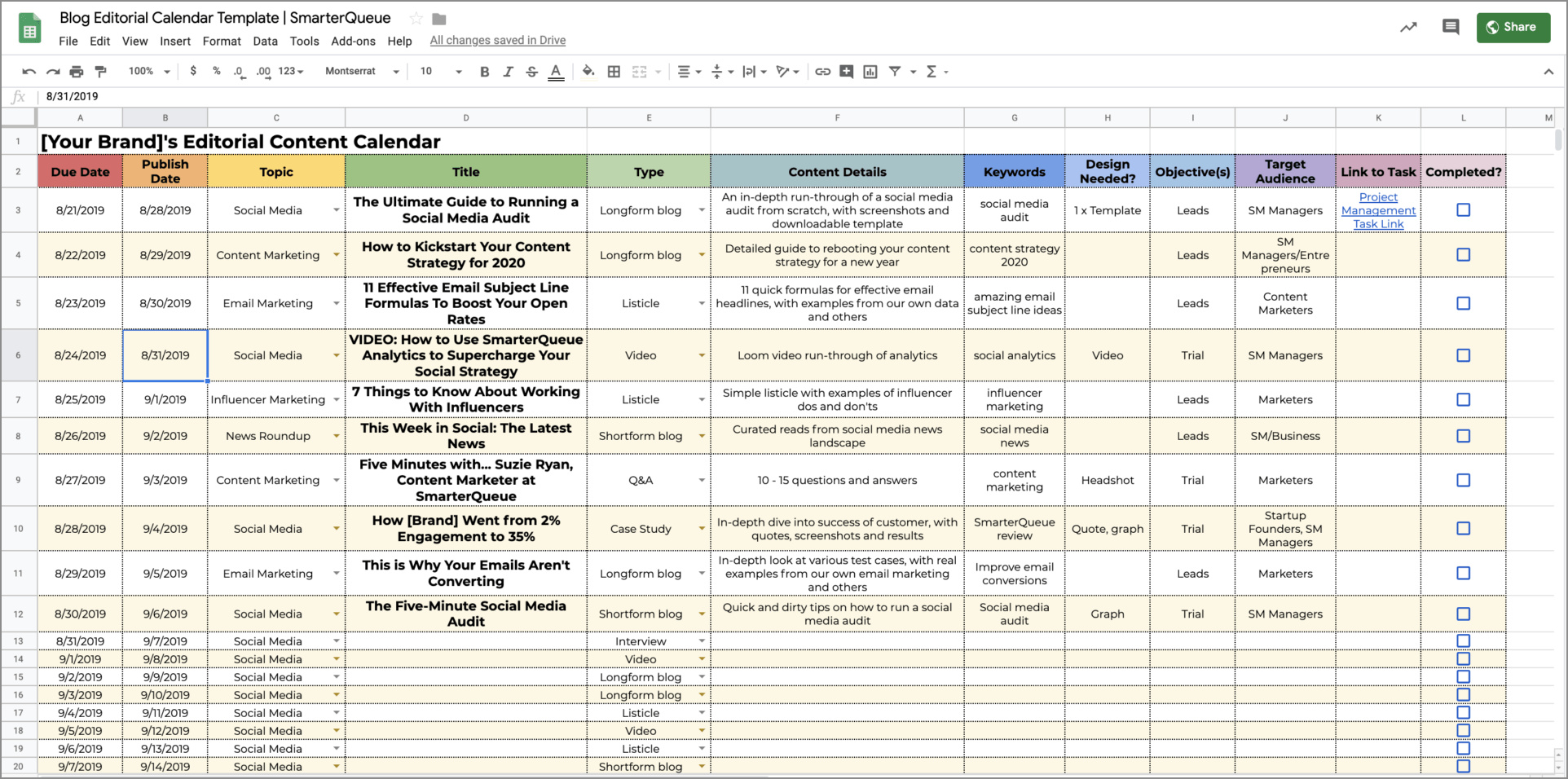Select the paint format tool
This screenshot has width=1568, height=779.
(101, 72)
